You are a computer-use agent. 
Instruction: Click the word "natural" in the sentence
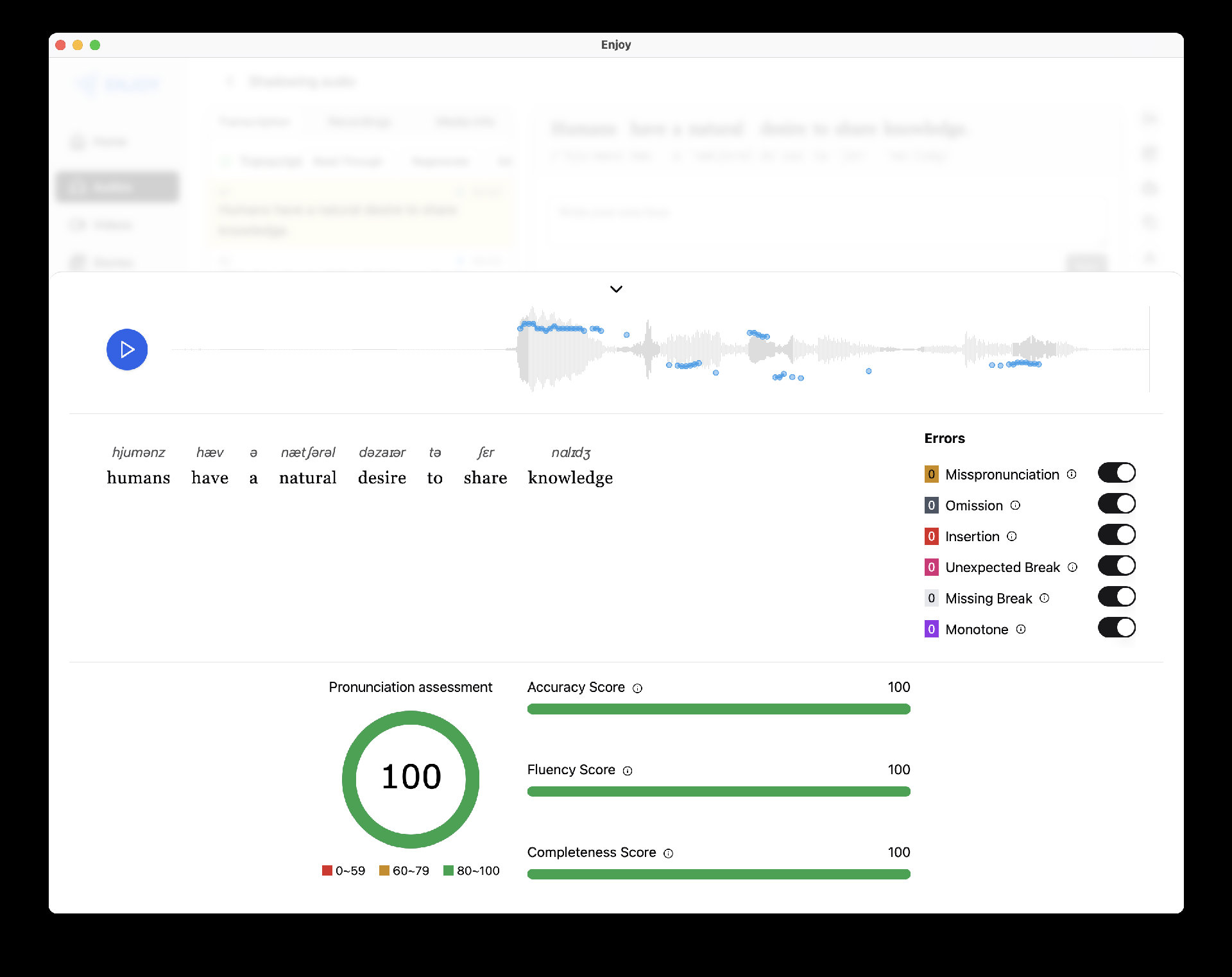307,478
